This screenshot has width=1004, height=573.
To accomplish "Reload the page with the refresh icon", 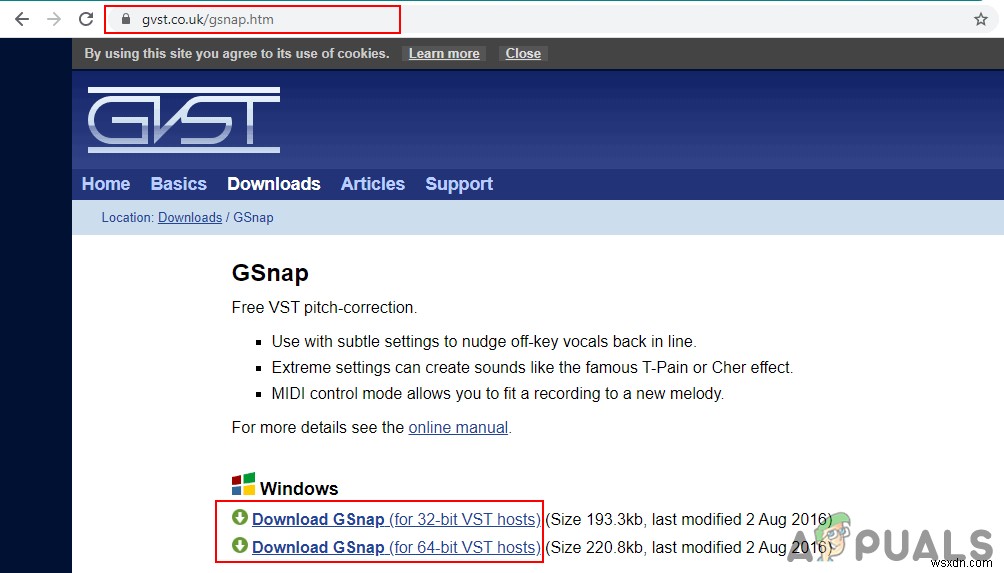I will click(86, 19).
